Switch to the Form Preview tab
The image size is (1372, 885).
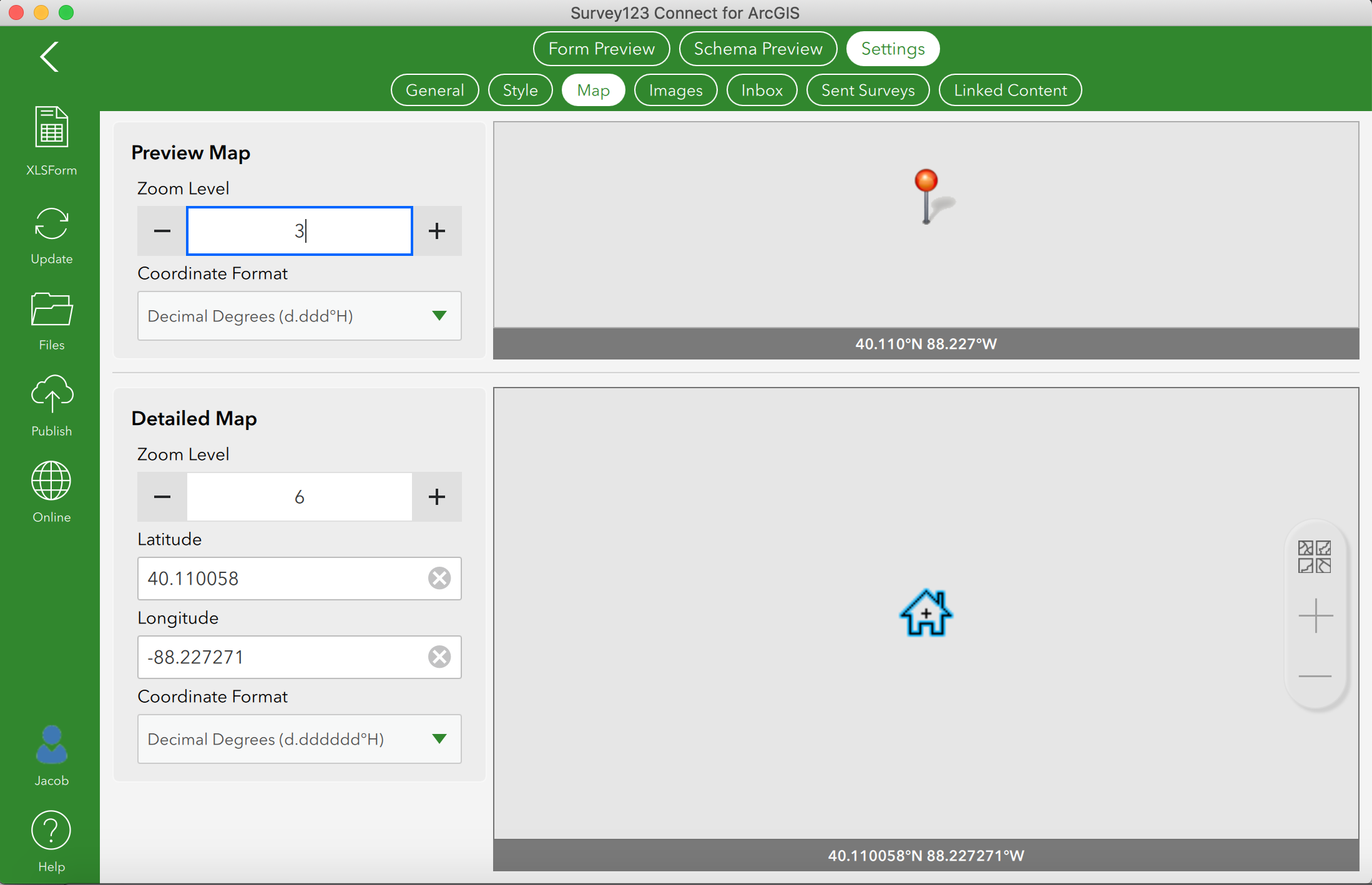click(601, 49)
